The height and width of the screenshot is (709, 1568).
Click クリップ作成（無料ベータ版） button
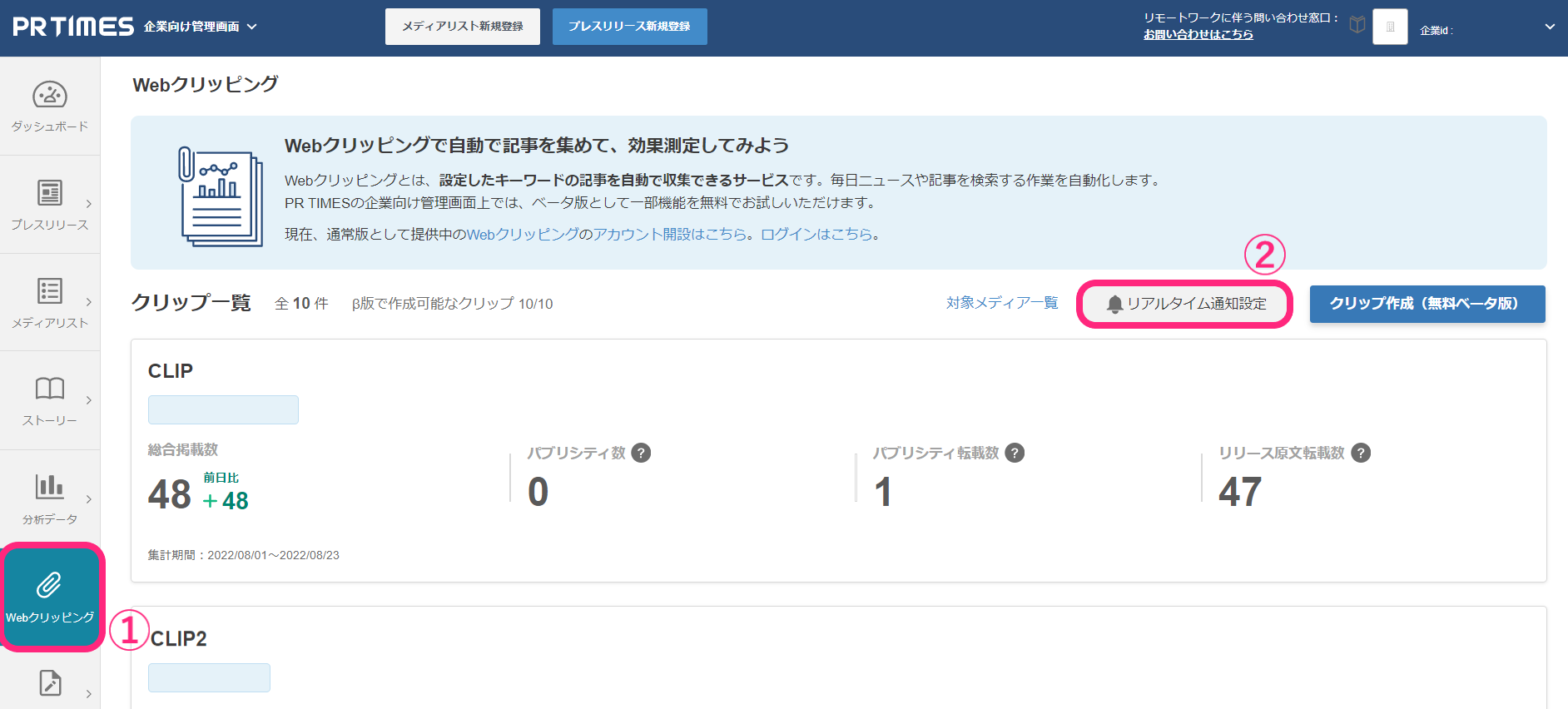[1427, 304]
